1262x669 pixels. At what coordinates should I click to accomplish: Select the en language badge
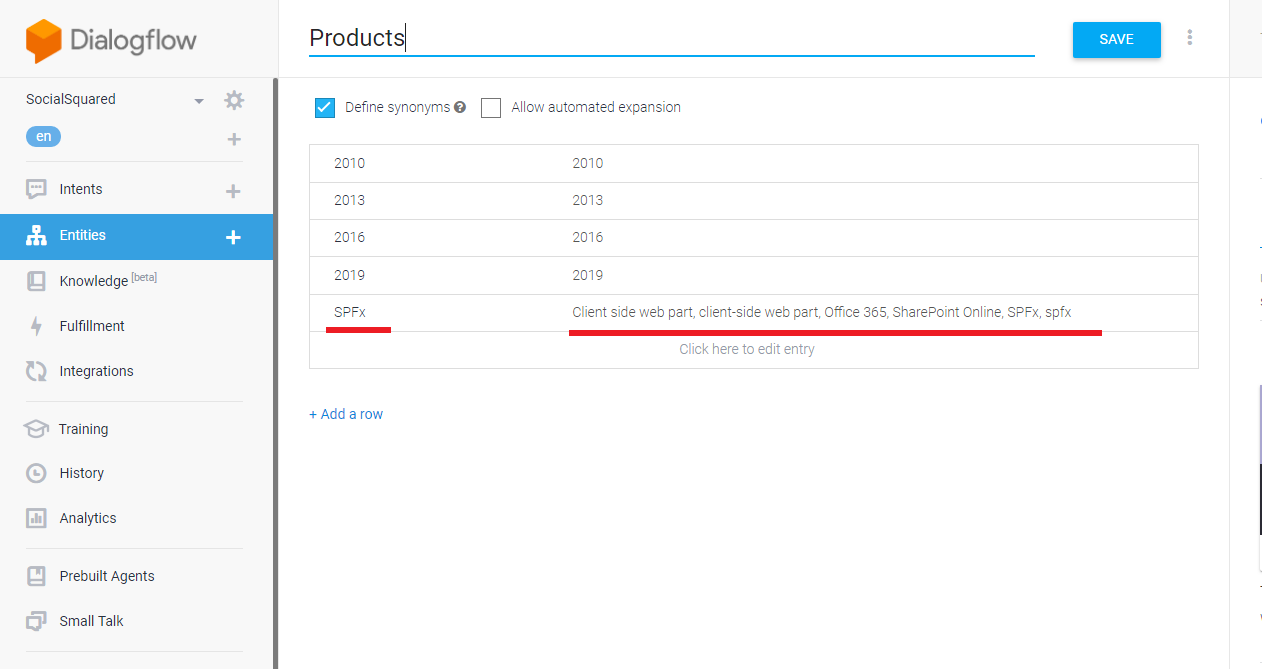click(43, 137)
